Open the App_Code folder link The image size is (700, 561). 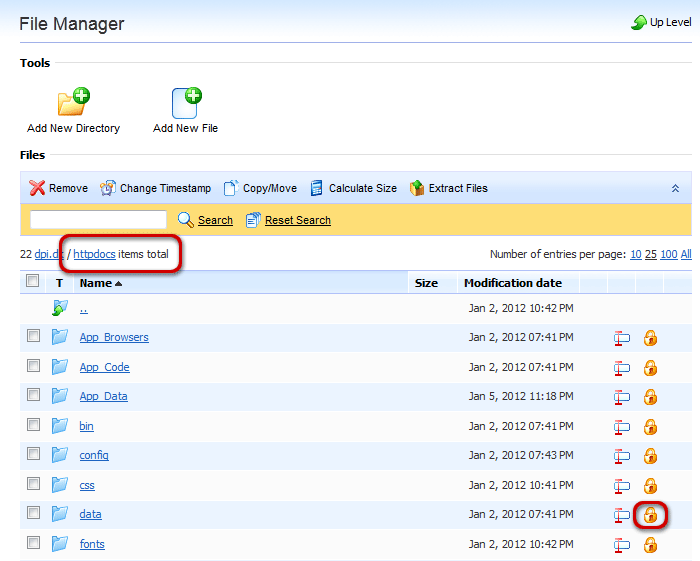pyautogui.click(x=104, y=367)
